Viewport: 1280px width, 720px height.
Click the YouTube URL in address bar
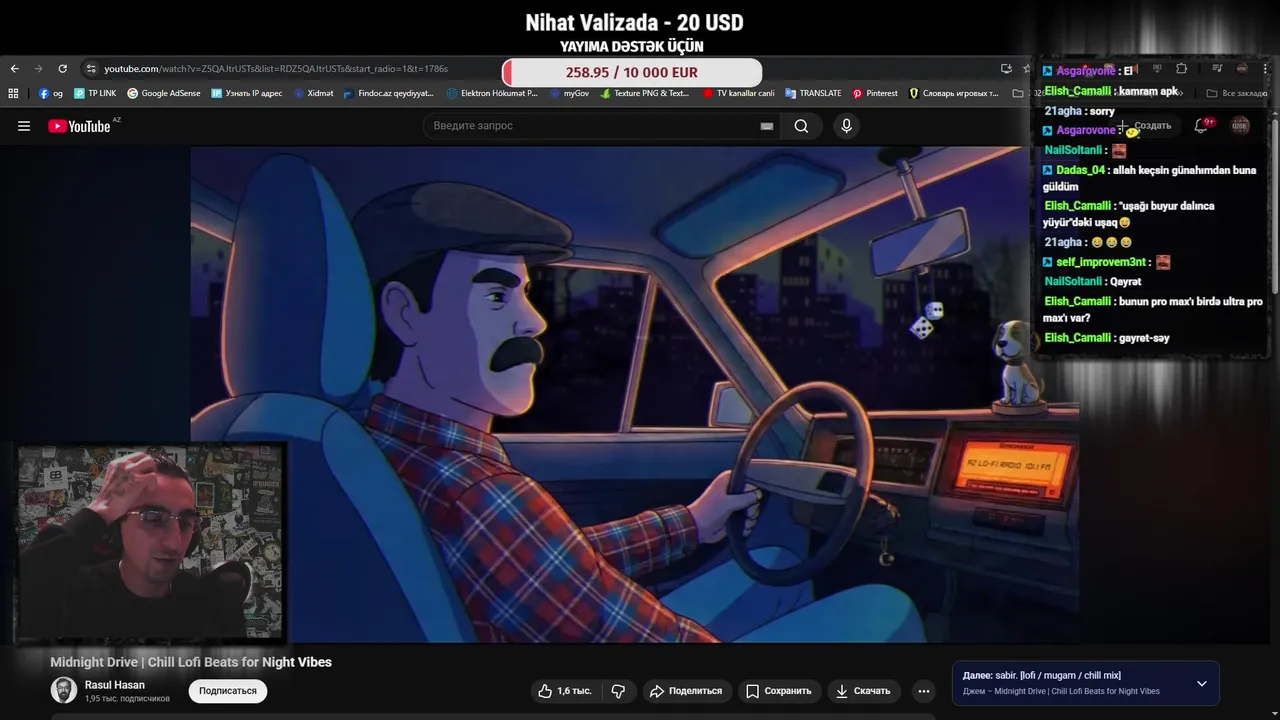(x=276, y=69)
